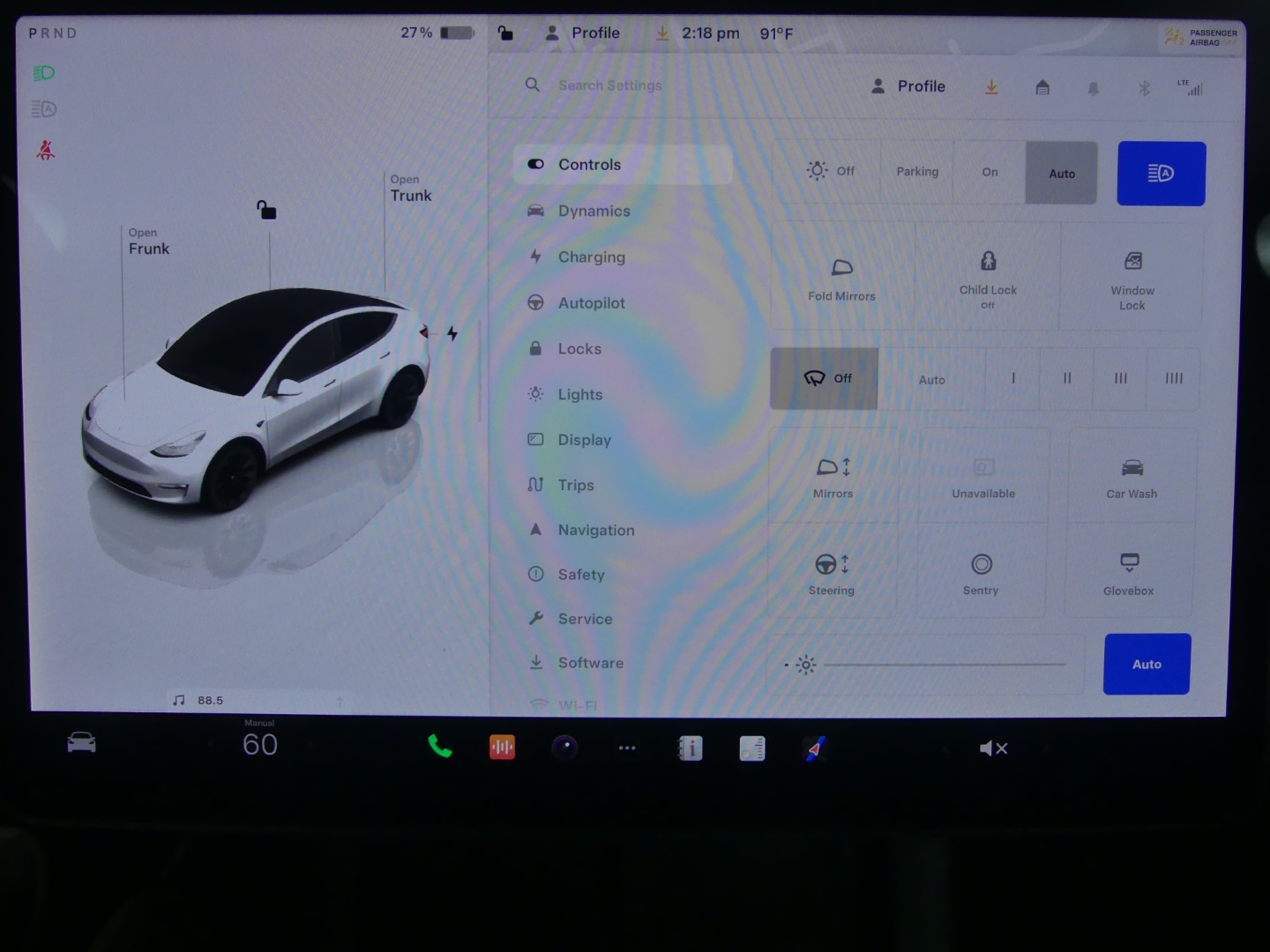
Task: Open the Navigation settings menu
Action: 580,529
